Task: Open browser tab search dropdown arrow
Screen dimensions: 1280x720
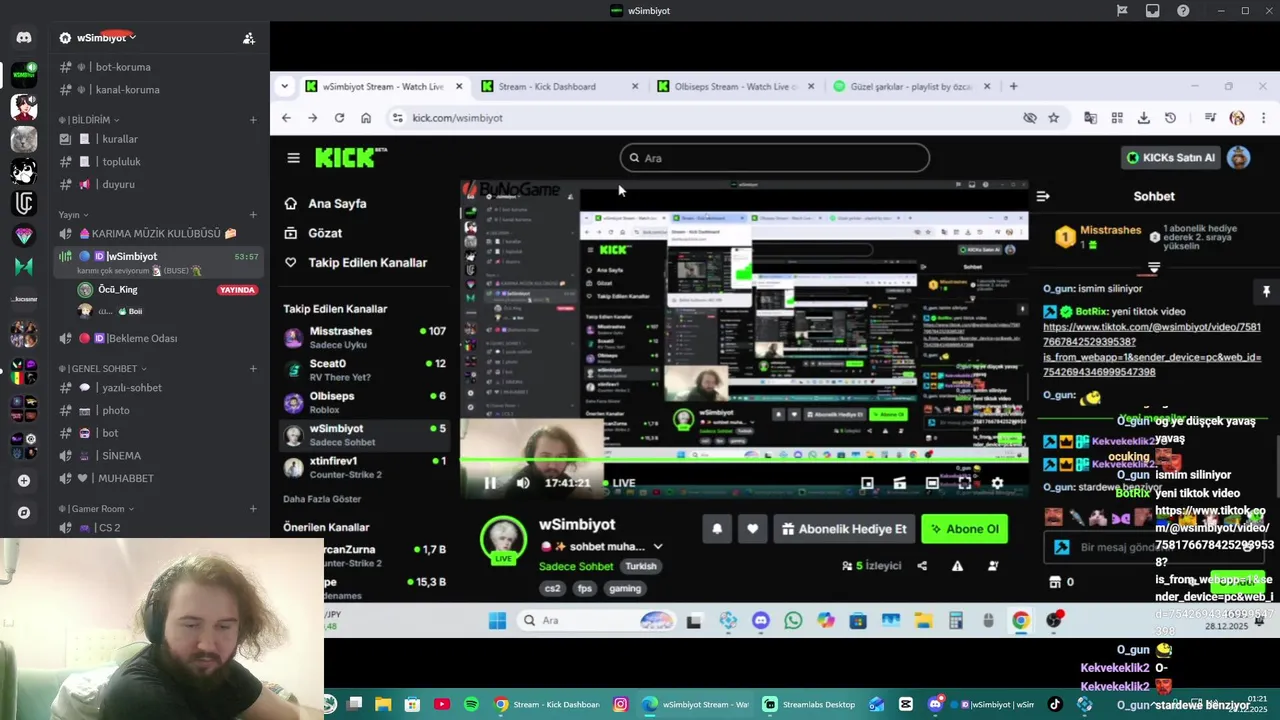Action: click(285, 86)
